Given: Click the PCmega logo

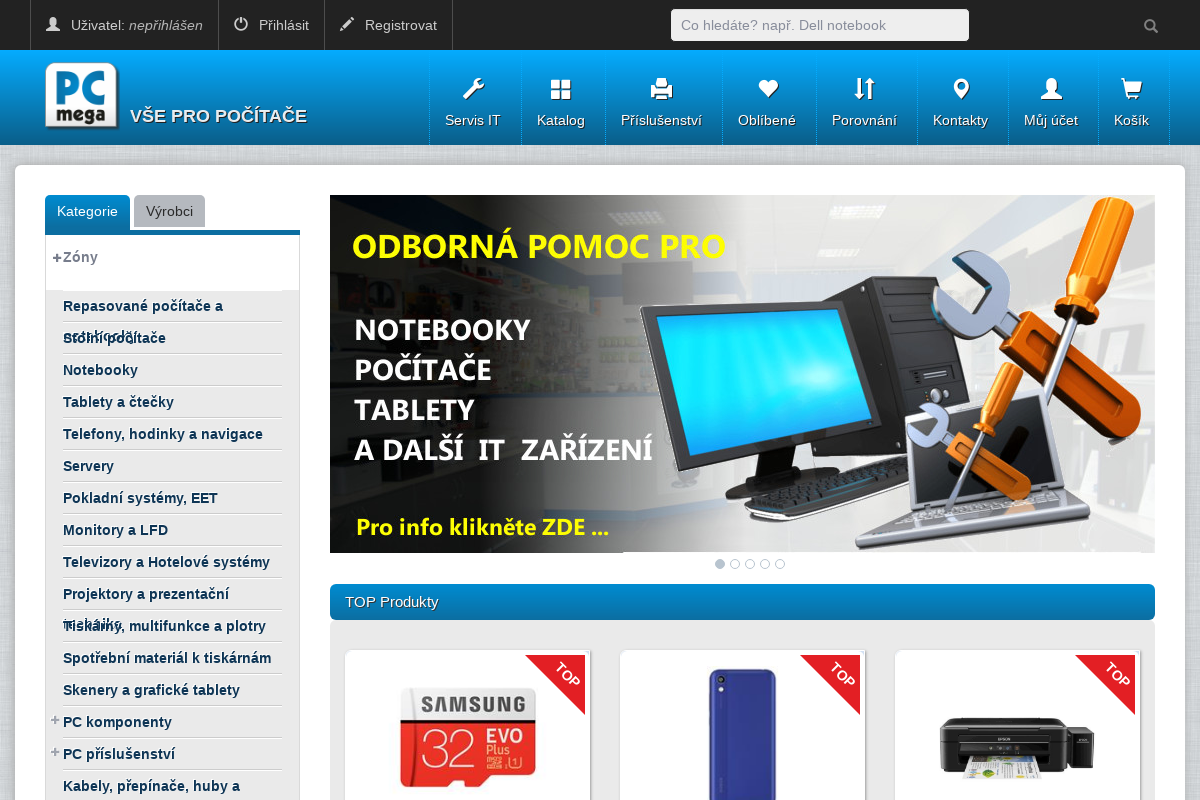Looking at the screenshot, I should coord(81,97).
